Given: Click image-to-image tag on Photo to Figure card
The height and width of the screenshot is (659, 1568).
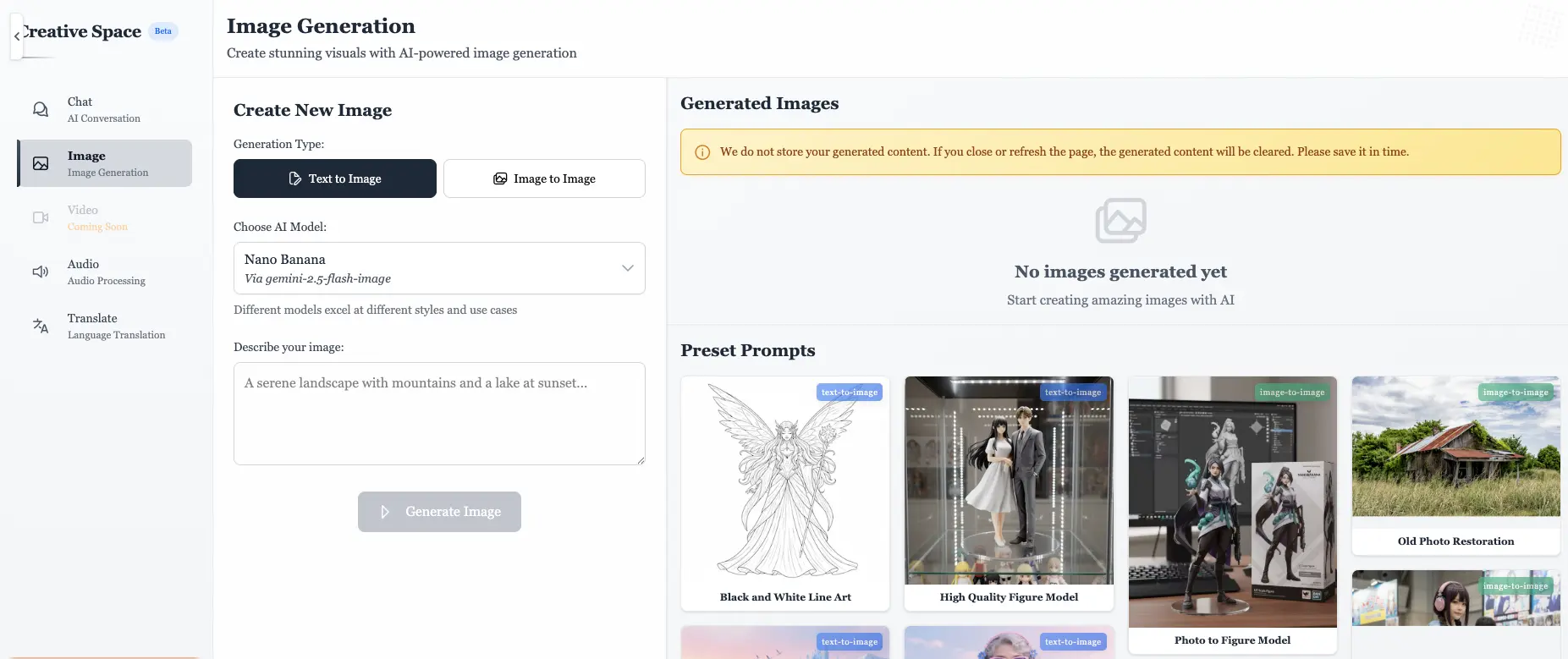Looking at the screenshot, I should pos(1292,393).
